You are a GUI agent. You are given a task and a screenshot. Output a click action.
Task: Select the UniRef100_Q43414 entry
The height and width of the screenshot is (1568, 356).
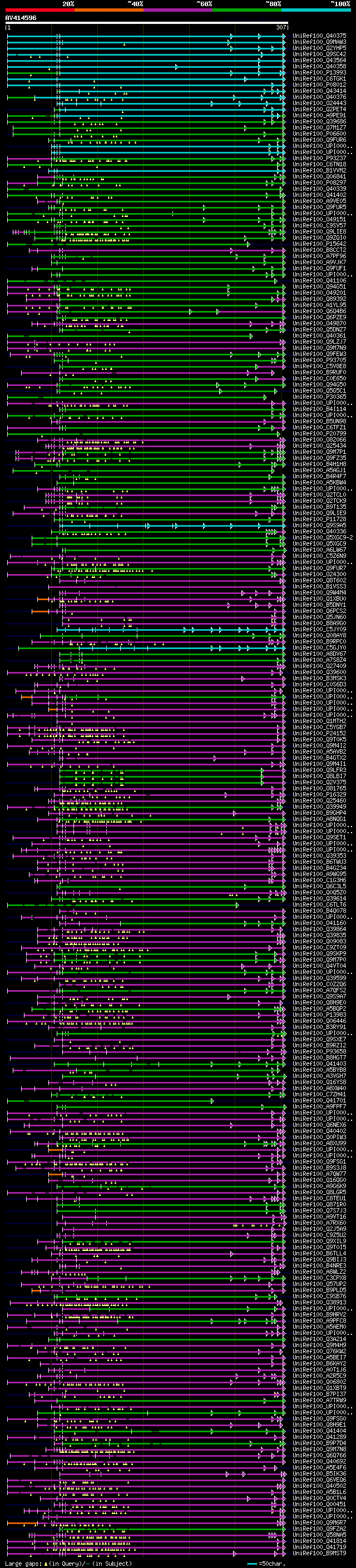(x=319, y=91)
